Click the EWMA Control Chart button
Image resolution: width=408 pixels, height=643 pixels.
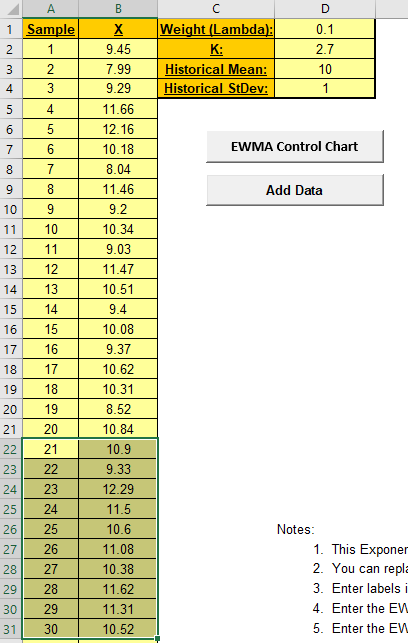[295, 146]
